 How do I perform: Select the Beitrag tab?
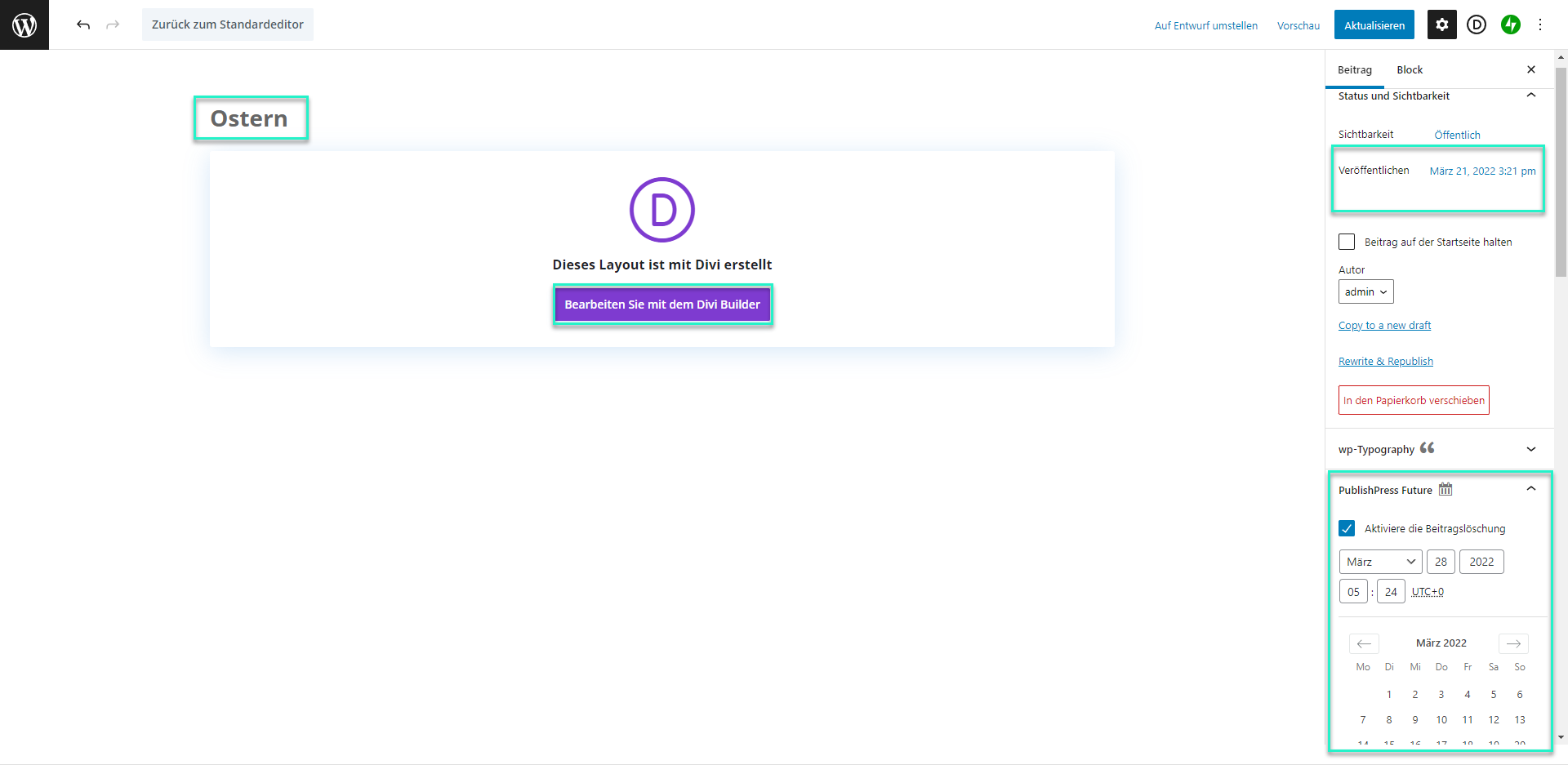1354,69
